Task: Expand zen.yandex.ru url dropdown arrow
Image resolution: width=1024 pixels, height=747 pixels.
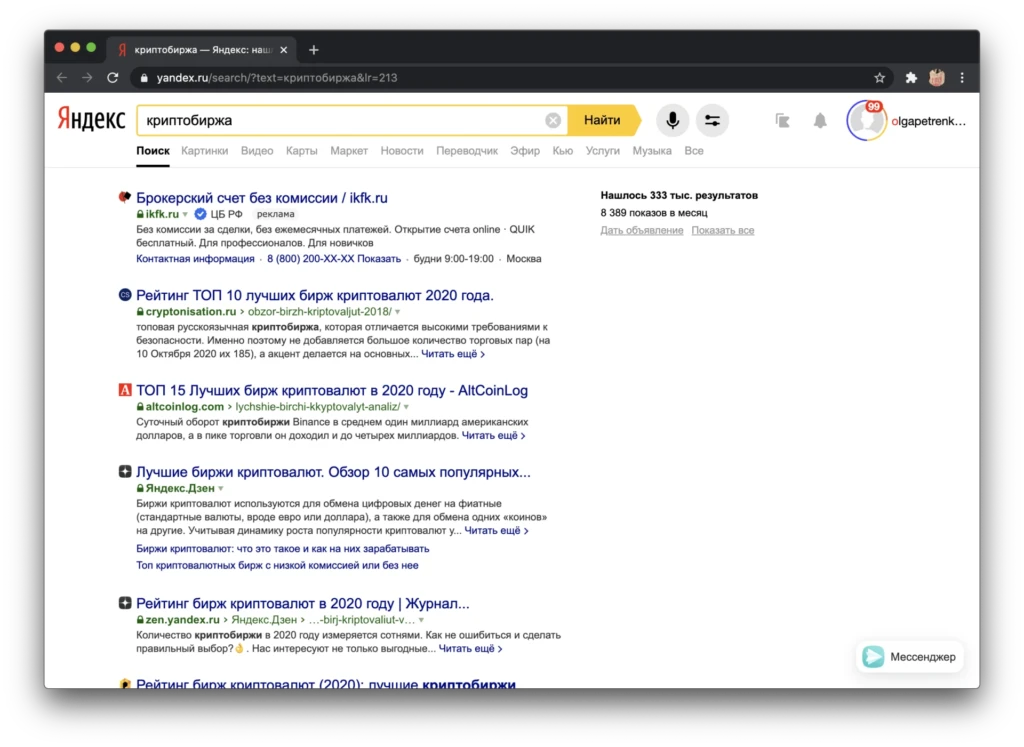Action: (421, 620)
